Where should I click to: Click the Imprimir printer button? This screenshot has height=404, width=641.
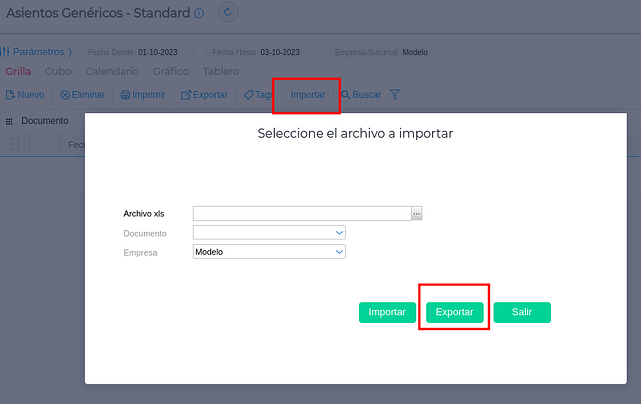point(143,95)
